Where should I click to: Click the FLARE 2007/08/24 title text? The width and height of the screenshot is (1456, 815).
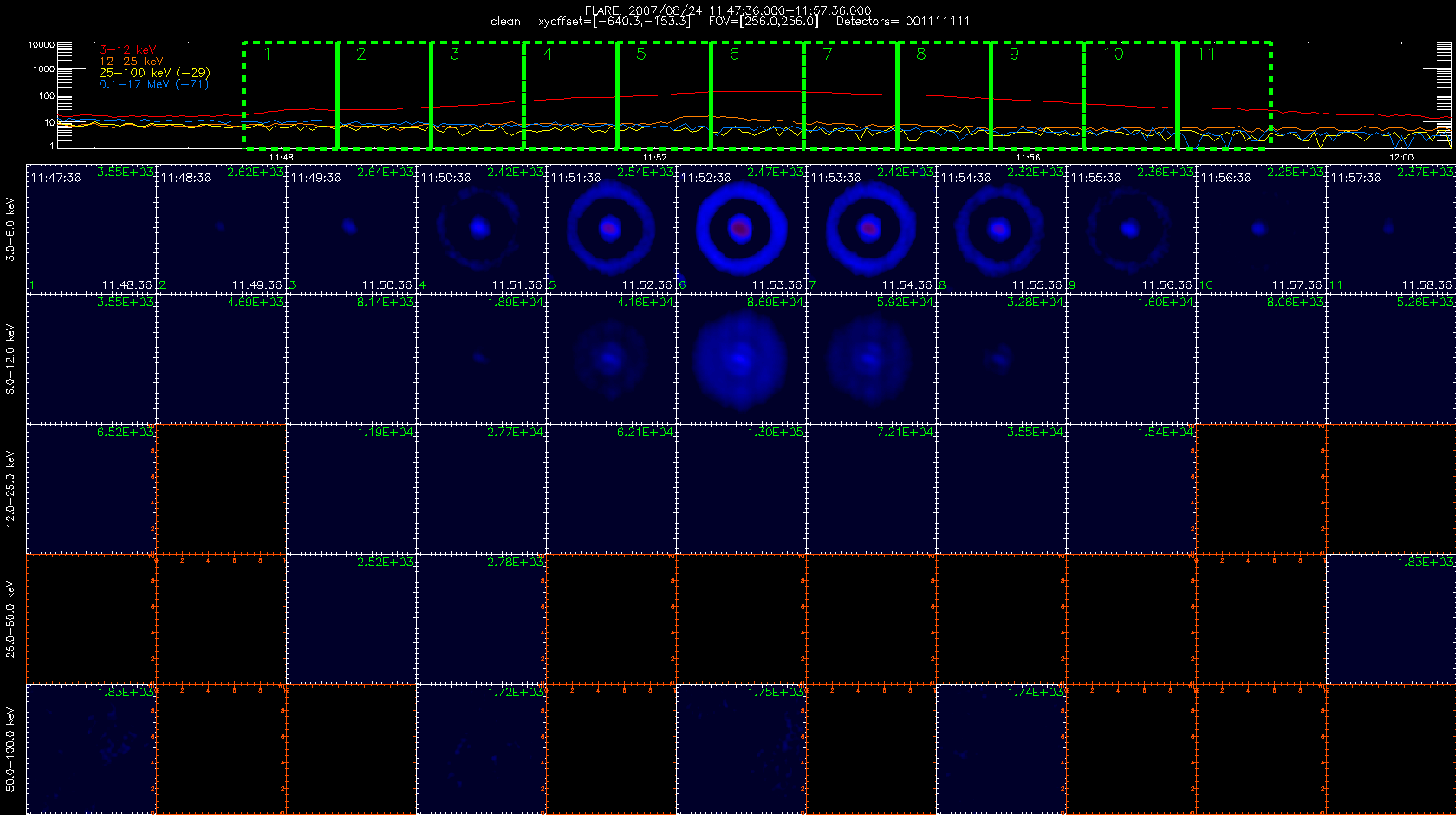(728, 10)
